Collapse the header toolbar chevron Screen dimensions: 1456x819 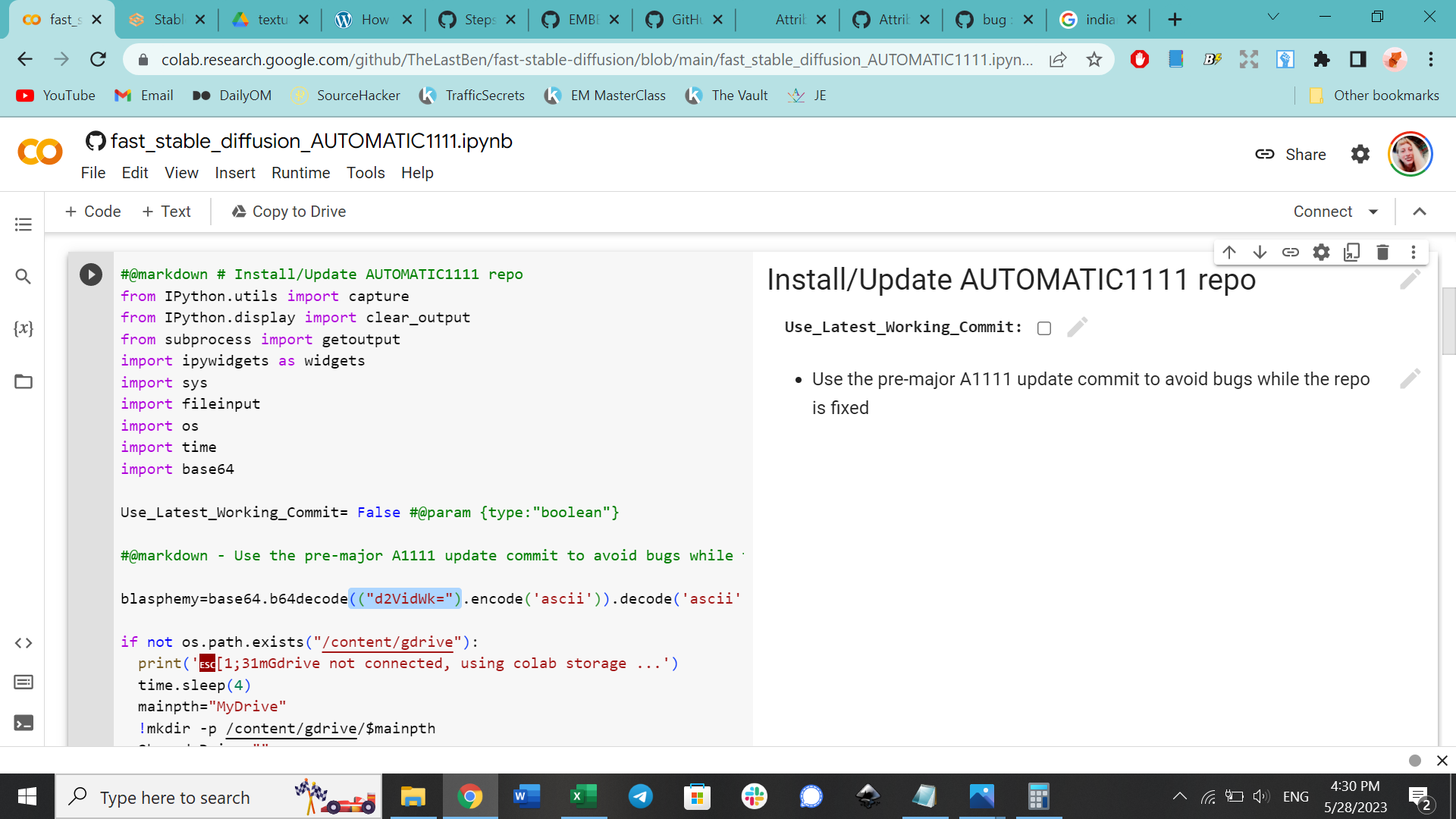click(1419, 212)
